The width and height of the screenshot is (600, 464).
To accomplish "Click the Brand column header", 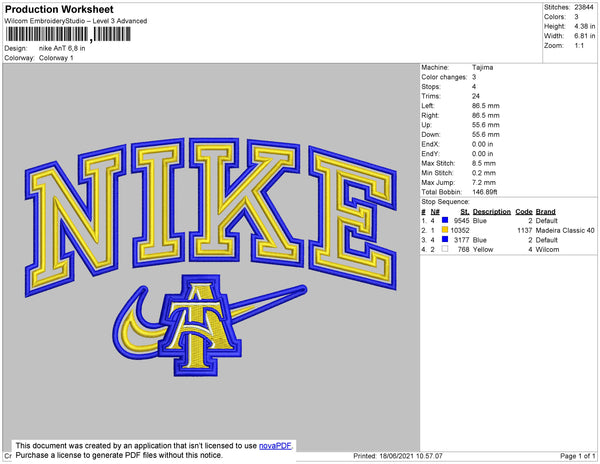I will [x=545, y=212].
